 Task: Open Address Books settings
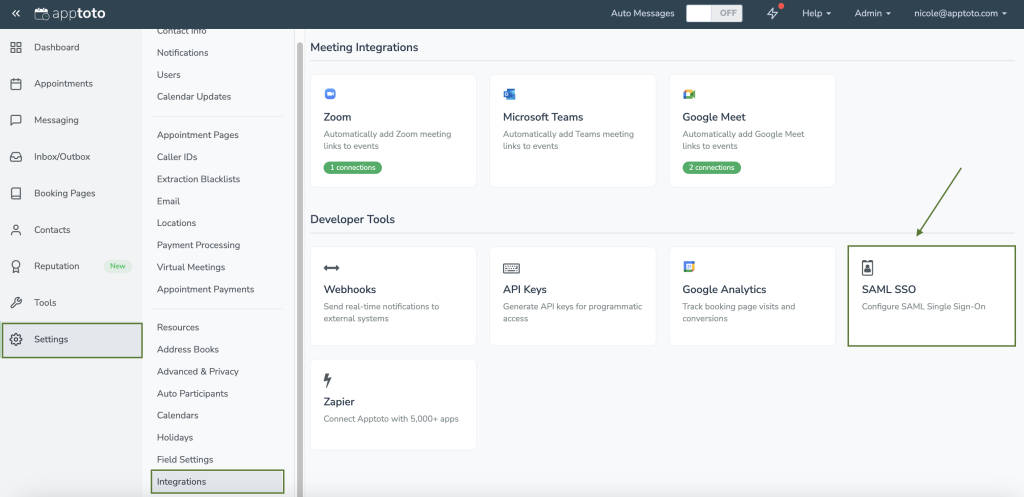point(188,349)
